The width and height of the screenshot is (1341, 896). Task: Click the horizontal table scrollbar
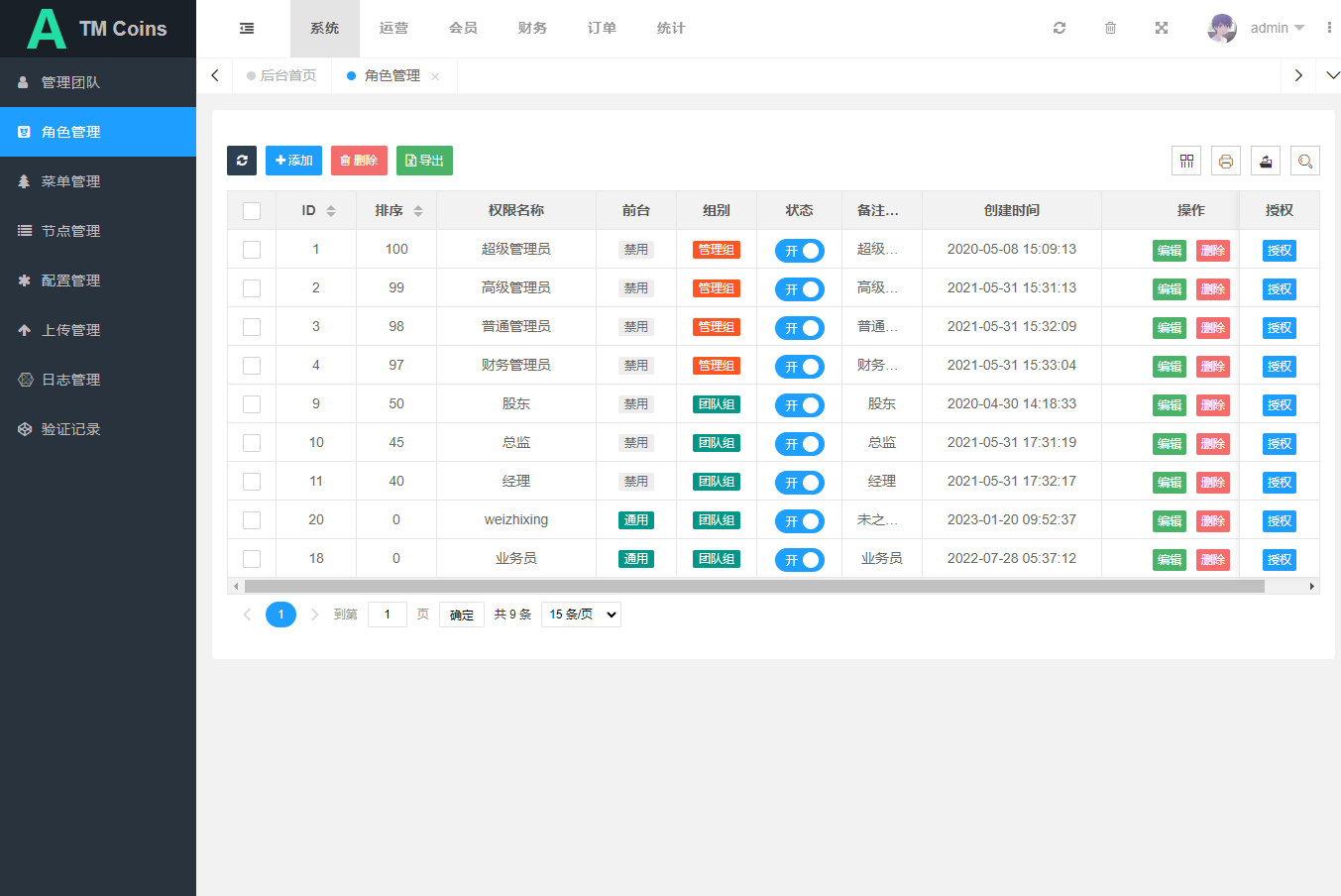753,587
